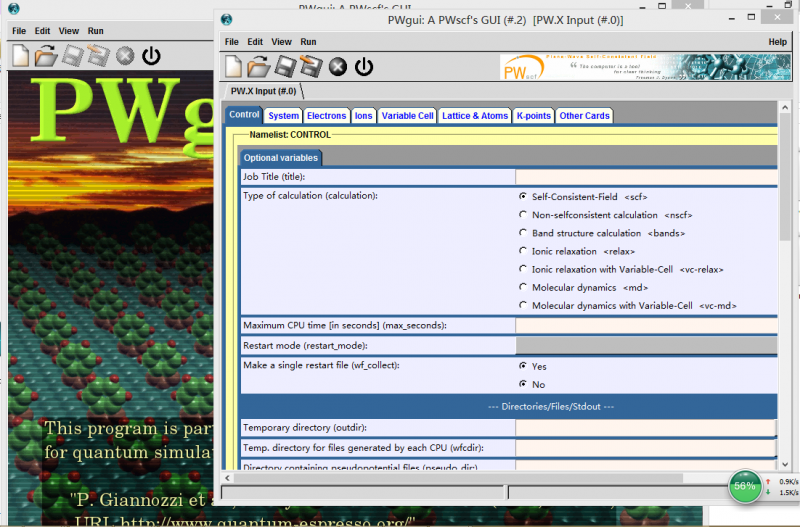Click the Directories/Files/Stdout section header

509,407
